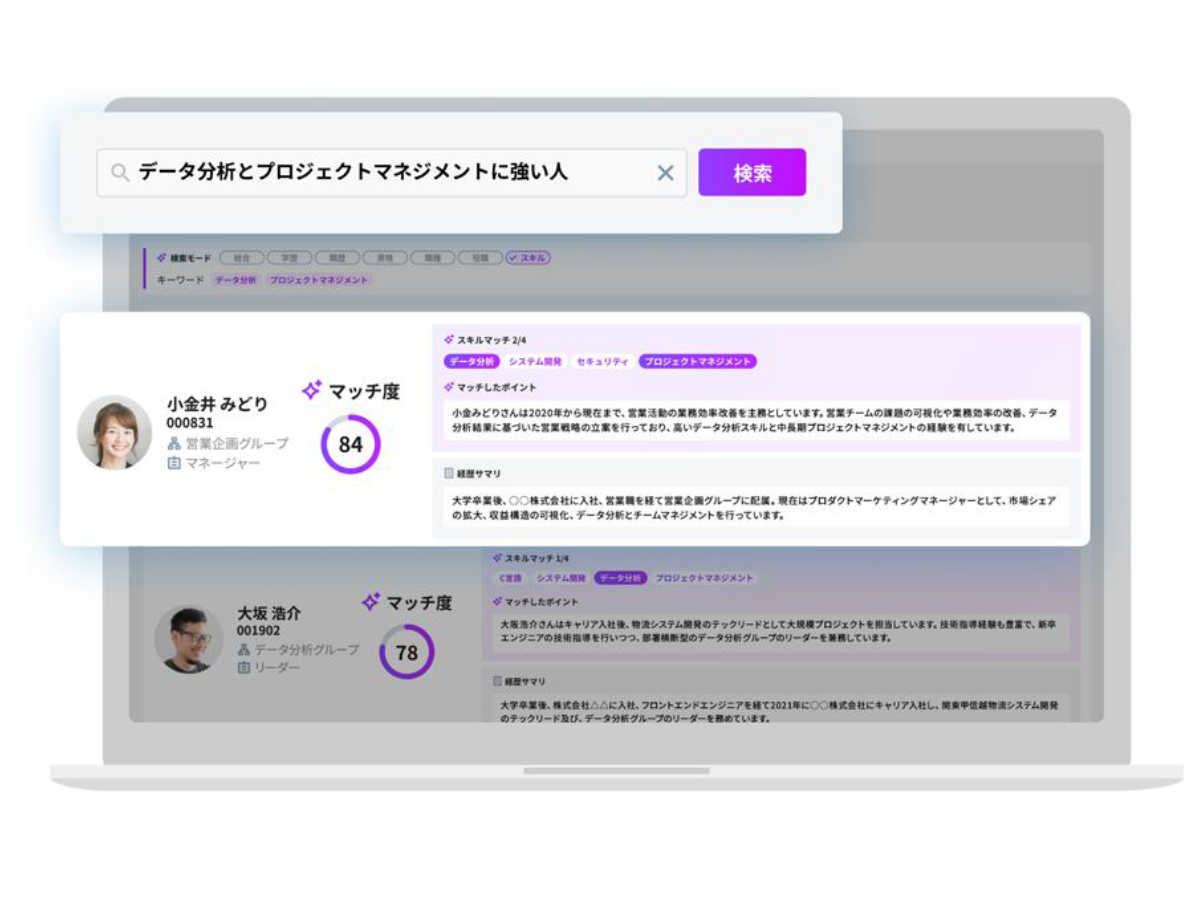The width and height of the screenshot is (1197, 897).
Task: Click the データ分析グループ department text
Action: tap(307, 650)
